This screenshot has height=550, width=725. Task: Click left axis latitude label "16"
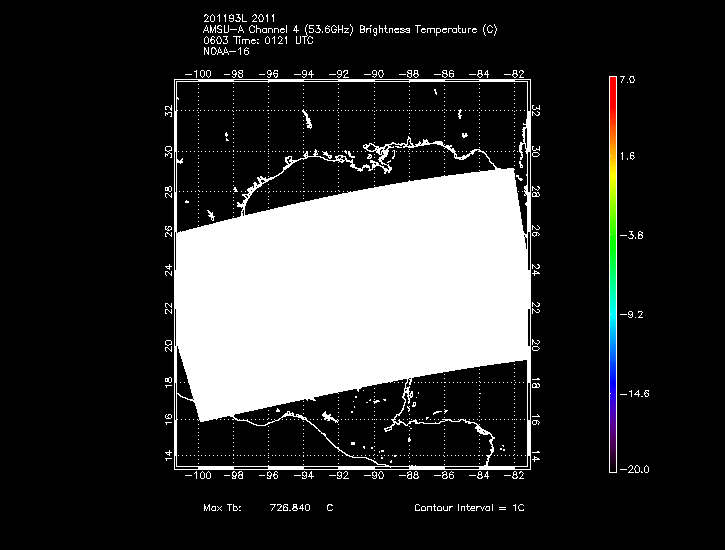168,419
